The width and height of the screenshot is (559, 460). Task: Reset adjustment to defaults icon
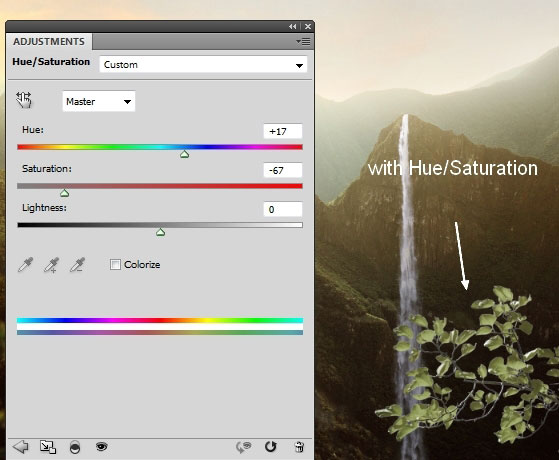(271, 446)
